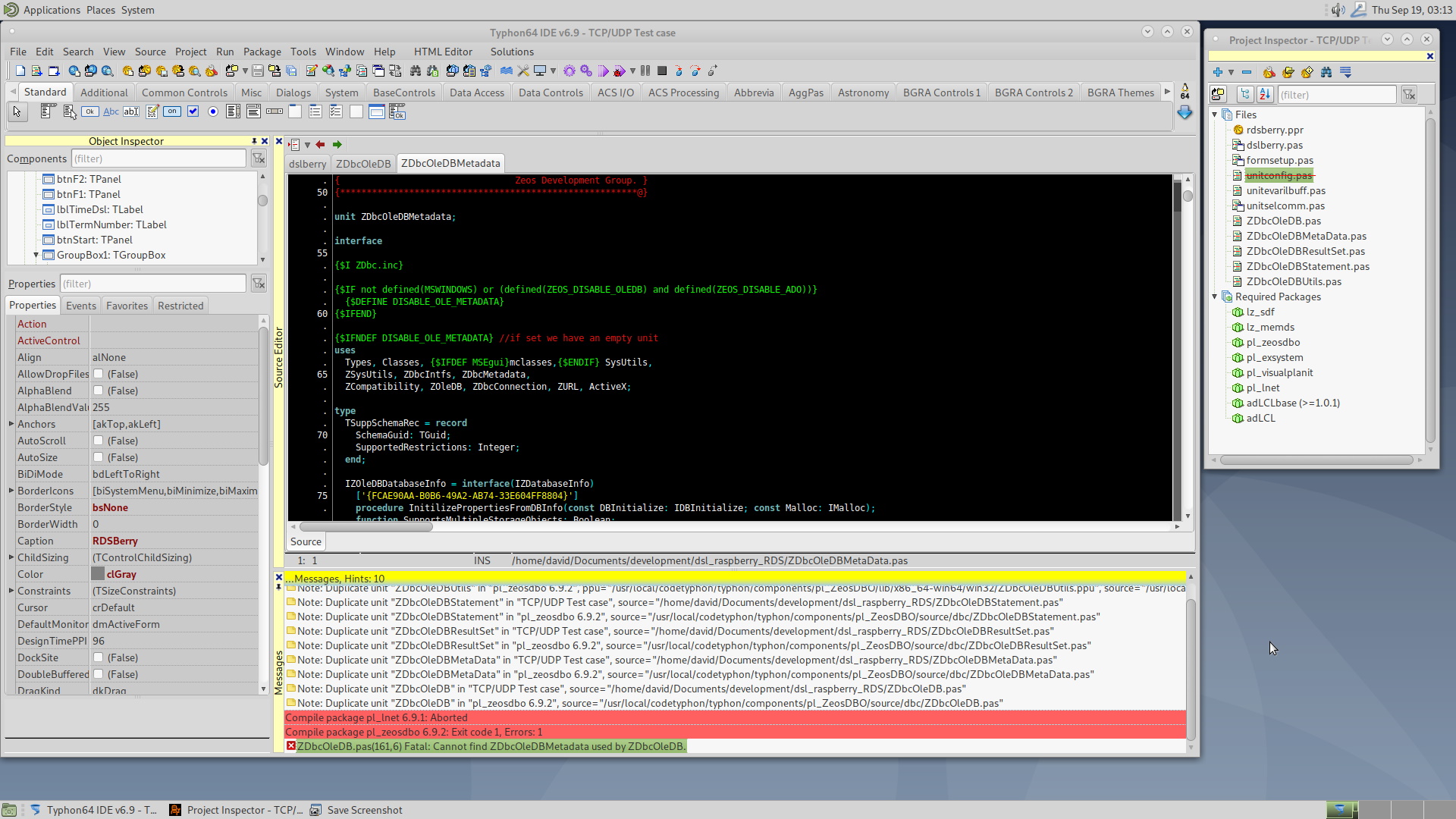The width and height of the screenshot is (1456, 819).
Task: Expand the Constraints property
Action: (x=11, y=591)
